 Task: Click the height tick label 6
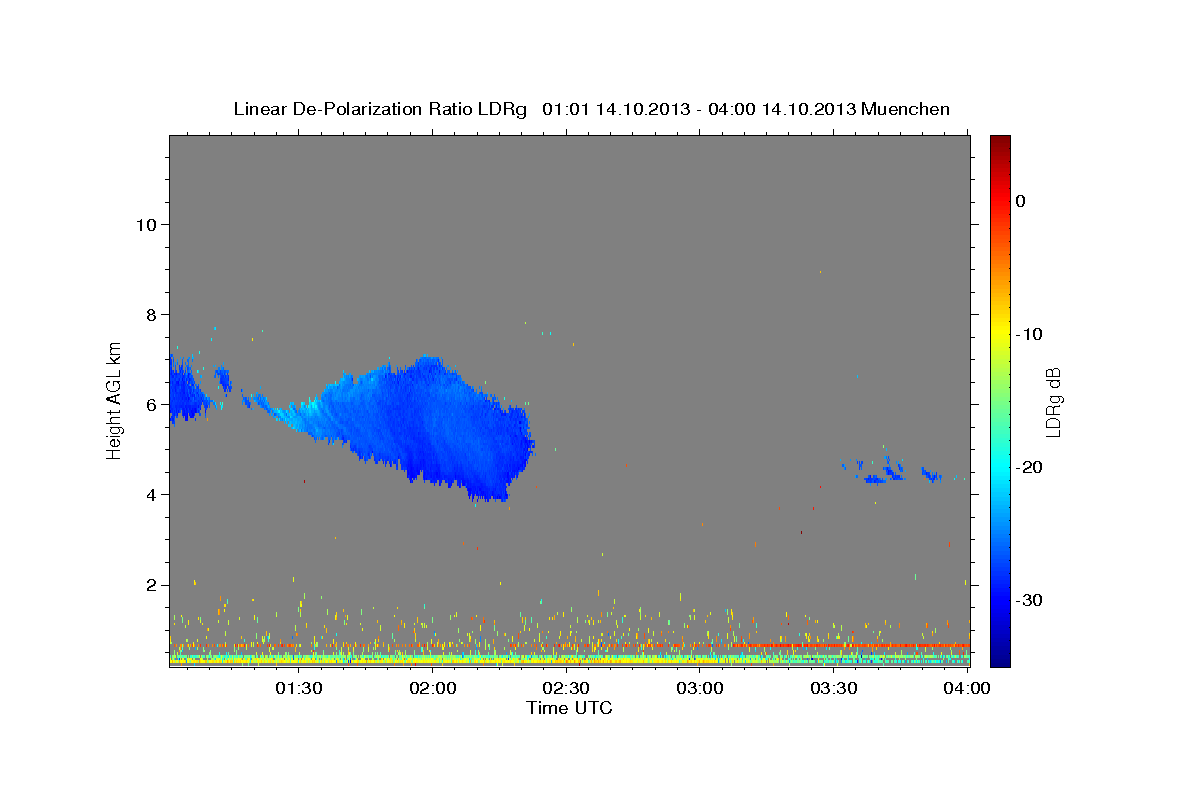[150, 404]
